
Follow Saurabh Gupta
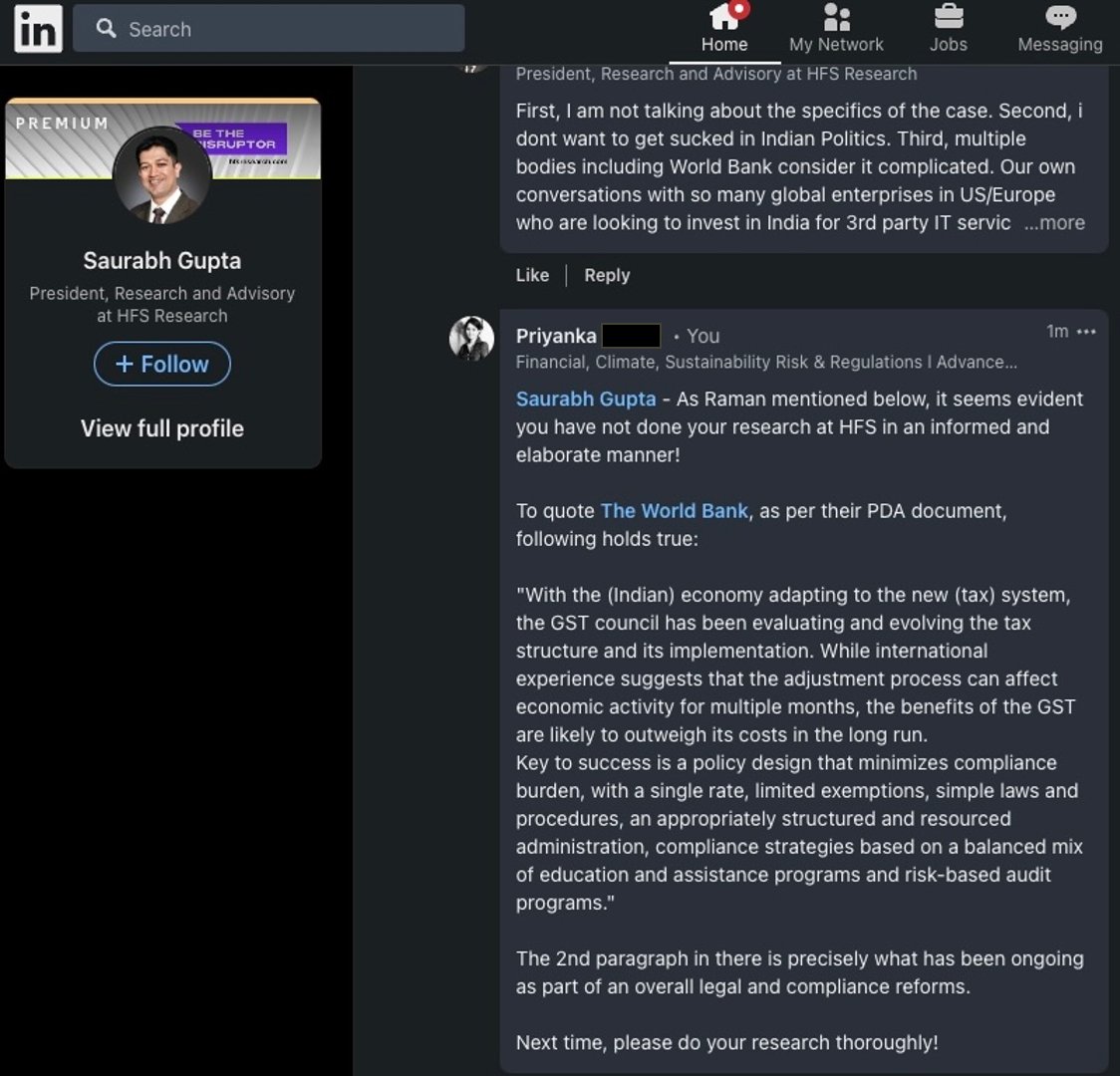click(x=162, y=364)
